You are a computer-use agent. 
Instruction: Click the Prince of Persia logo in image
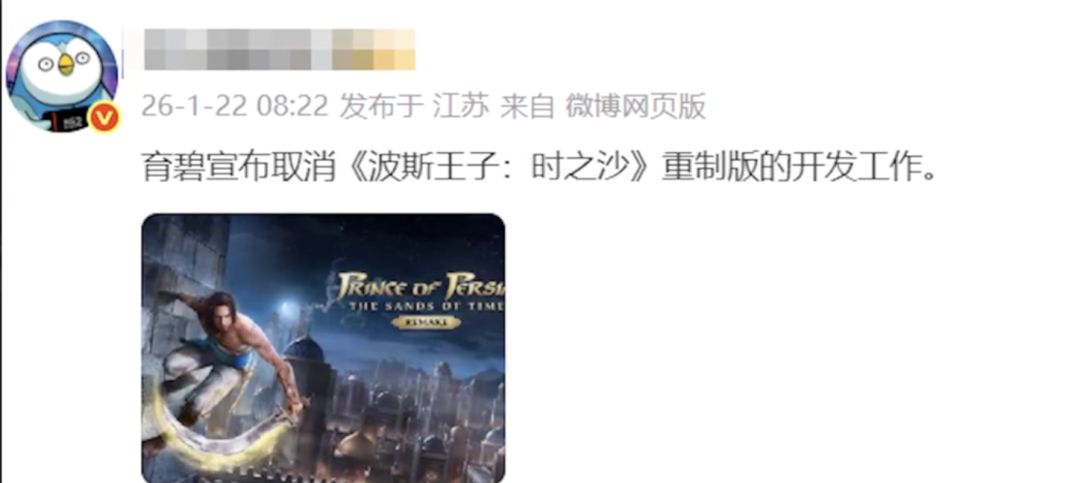420,294
